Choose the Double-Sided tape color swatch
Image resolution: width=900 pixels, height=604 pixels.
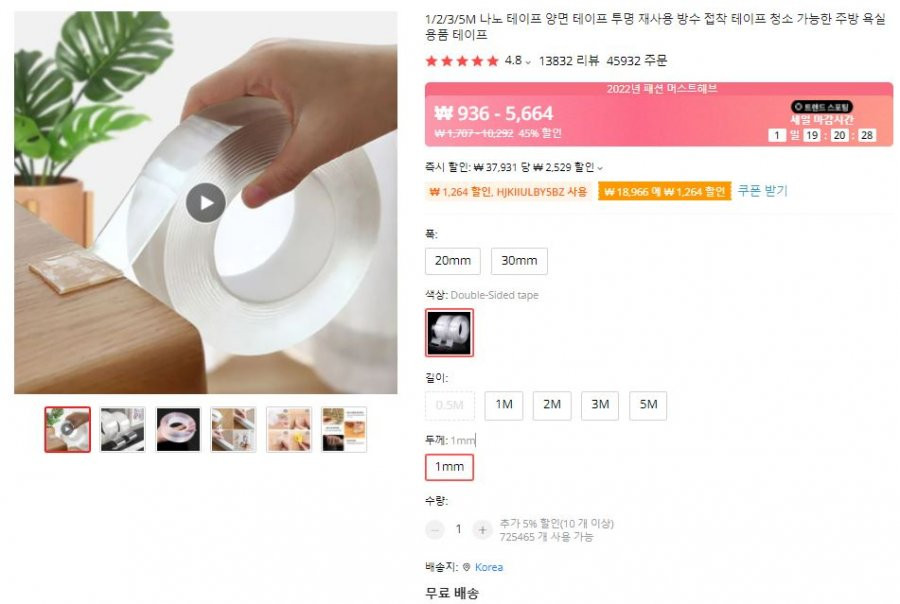click(449, 332)
